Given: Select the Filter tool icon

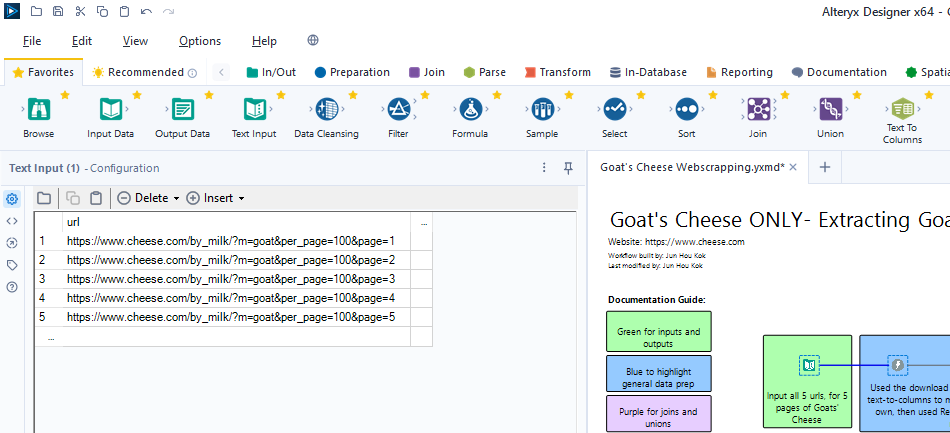Looking at the screenshot, I should click(398, 109).
